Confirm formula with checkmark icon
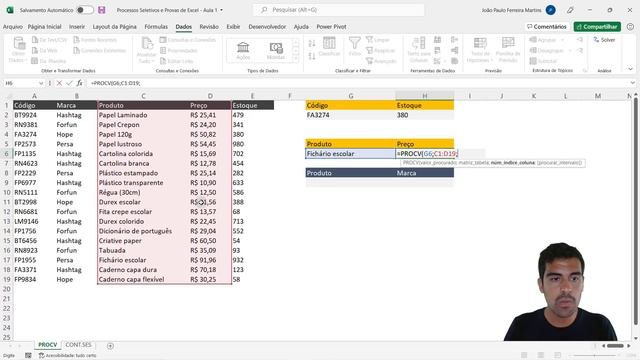This screenshot has width=640, height=360. pos(69,83)
